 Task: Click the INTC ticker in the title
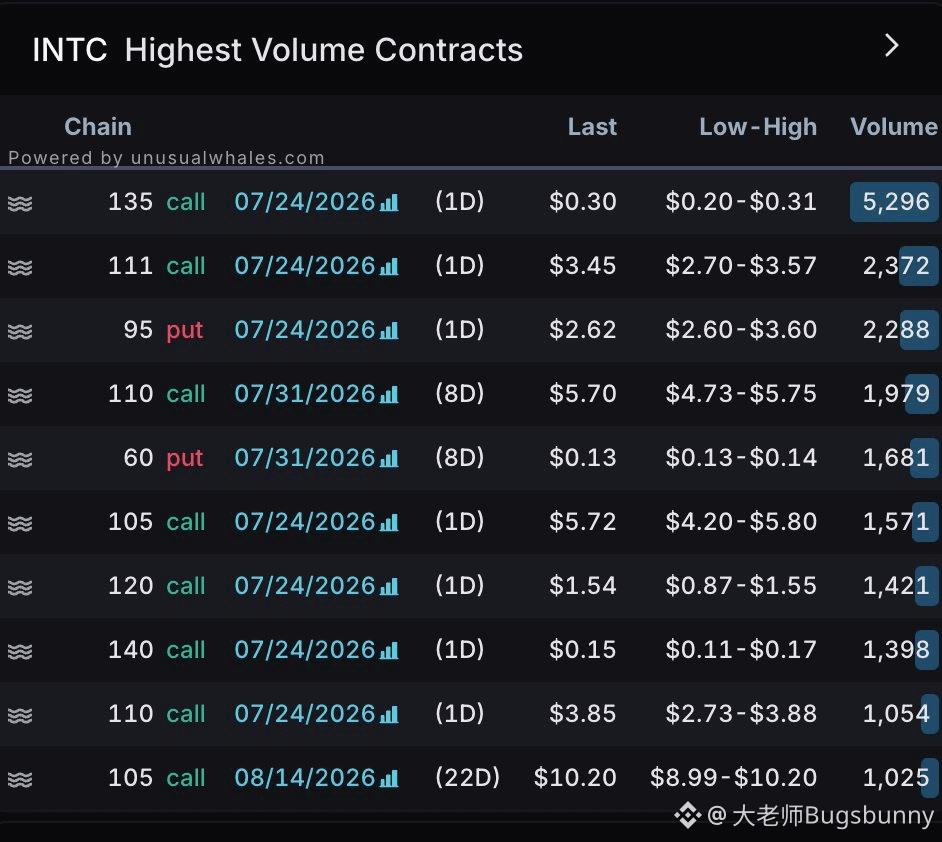tap(70, 49)
